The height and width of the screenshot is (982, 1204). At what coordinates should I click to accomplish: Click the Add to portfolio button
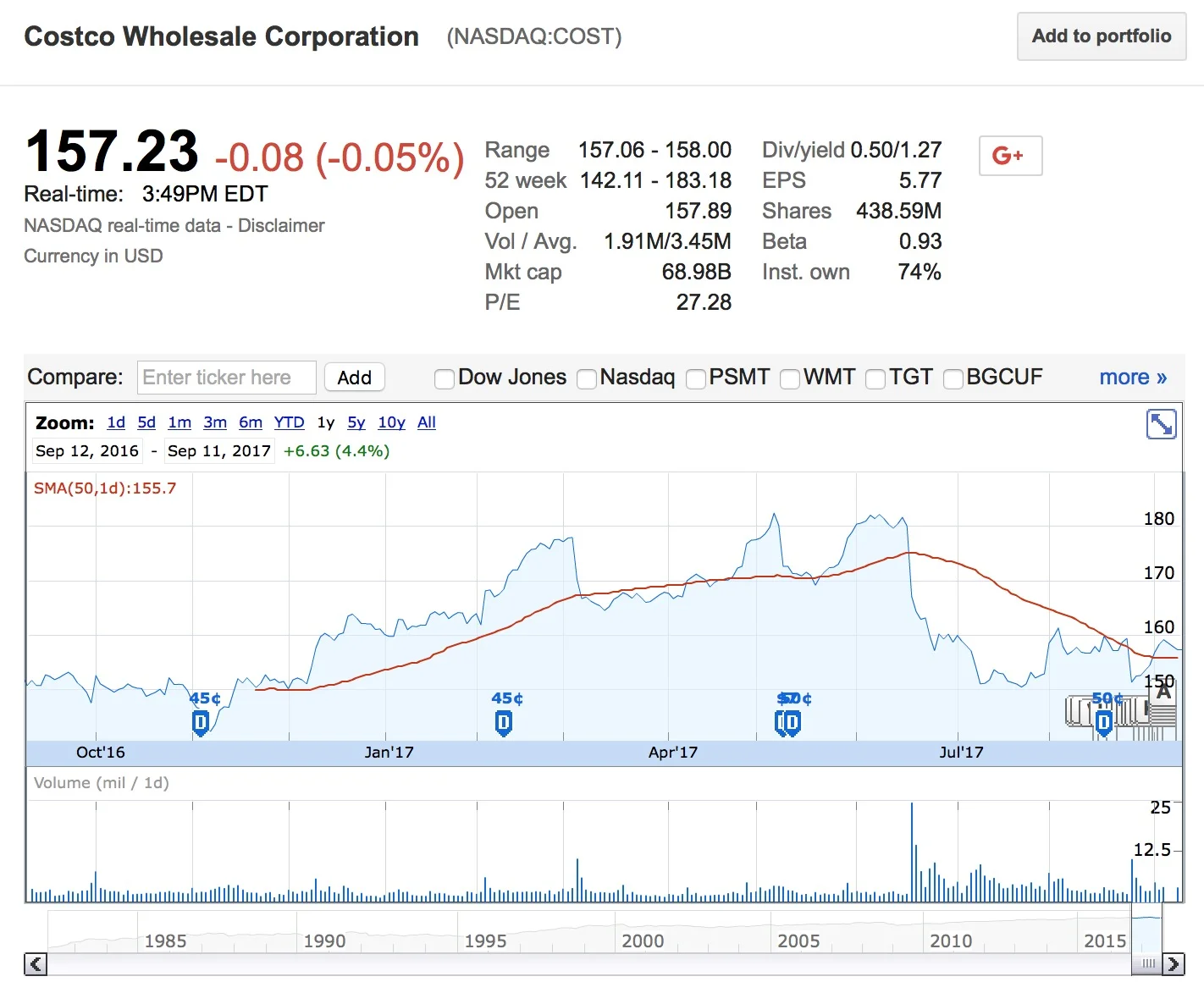pos(1102,36)
